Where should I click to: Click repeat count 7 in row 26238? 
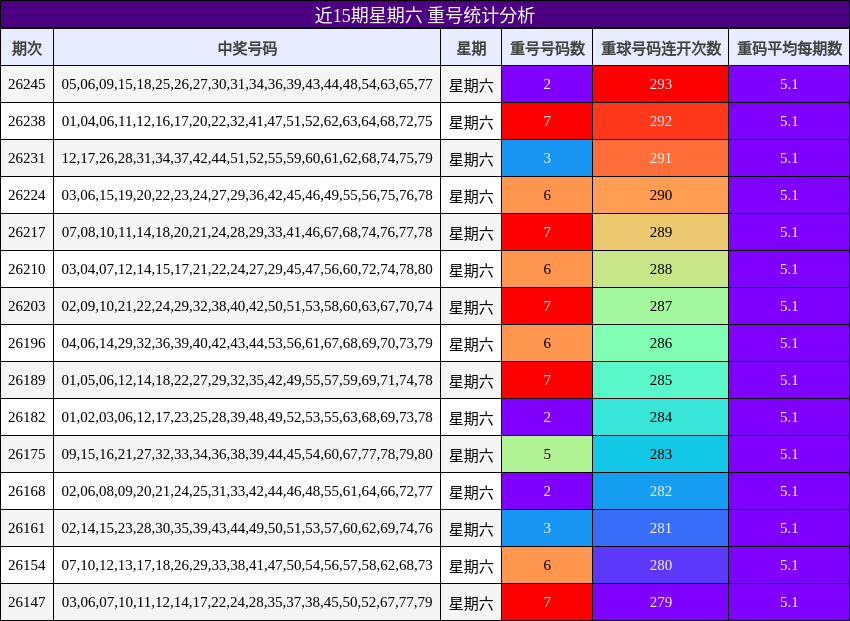click(547, 121)
